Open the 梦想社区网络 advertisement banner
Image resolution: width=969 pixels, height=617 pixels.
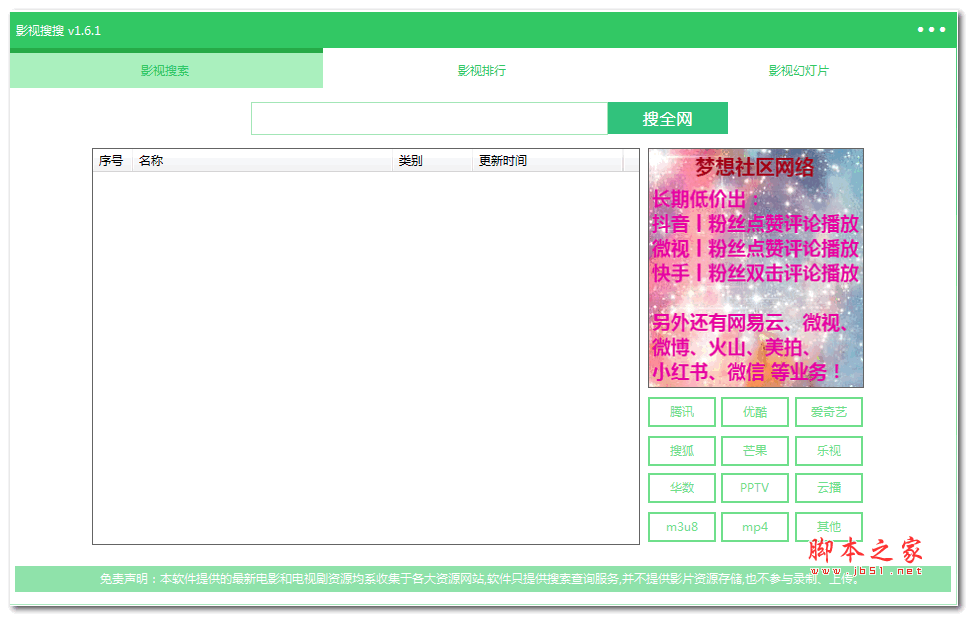coord(755,268)
